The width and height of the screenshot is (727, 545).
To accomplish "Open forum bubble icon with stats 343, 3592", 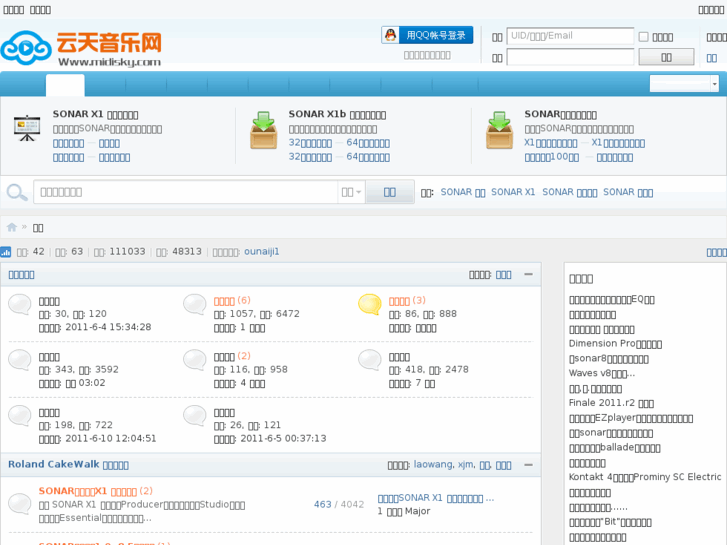I will 20,360.
